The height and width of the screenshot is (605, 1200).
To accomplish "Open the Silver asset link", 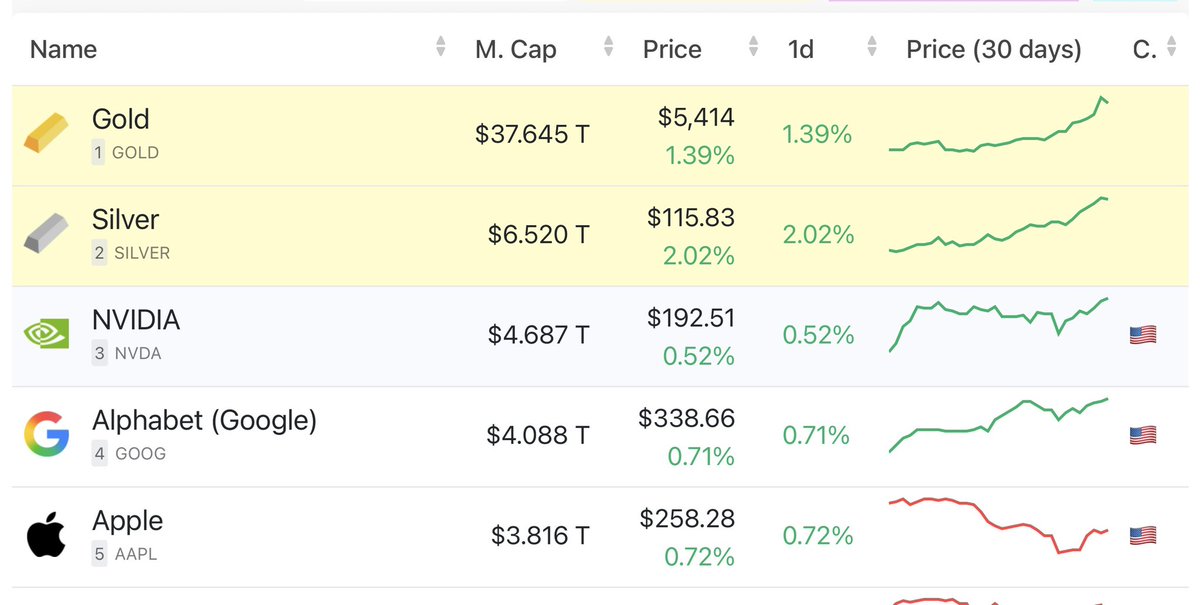I will coord(126,219).
